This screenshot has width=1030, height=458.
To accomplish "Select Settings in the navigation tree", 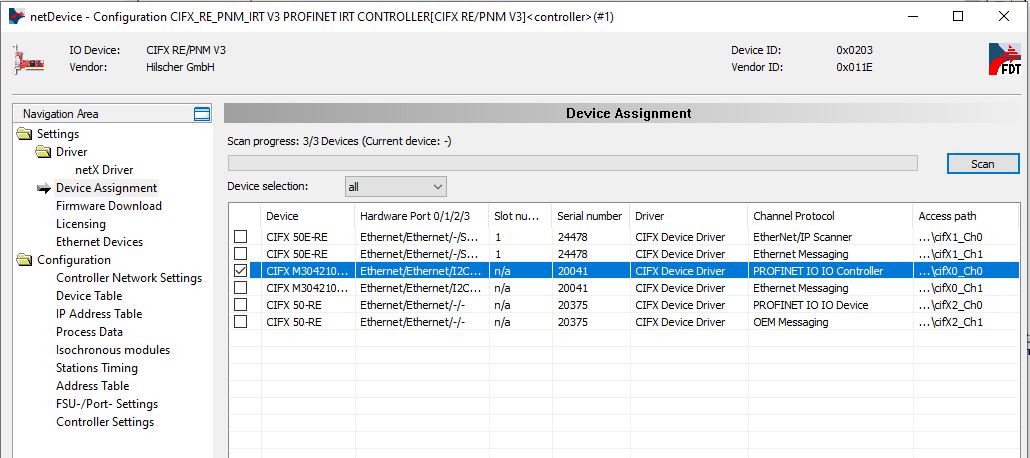I will (x=58, y=134).
